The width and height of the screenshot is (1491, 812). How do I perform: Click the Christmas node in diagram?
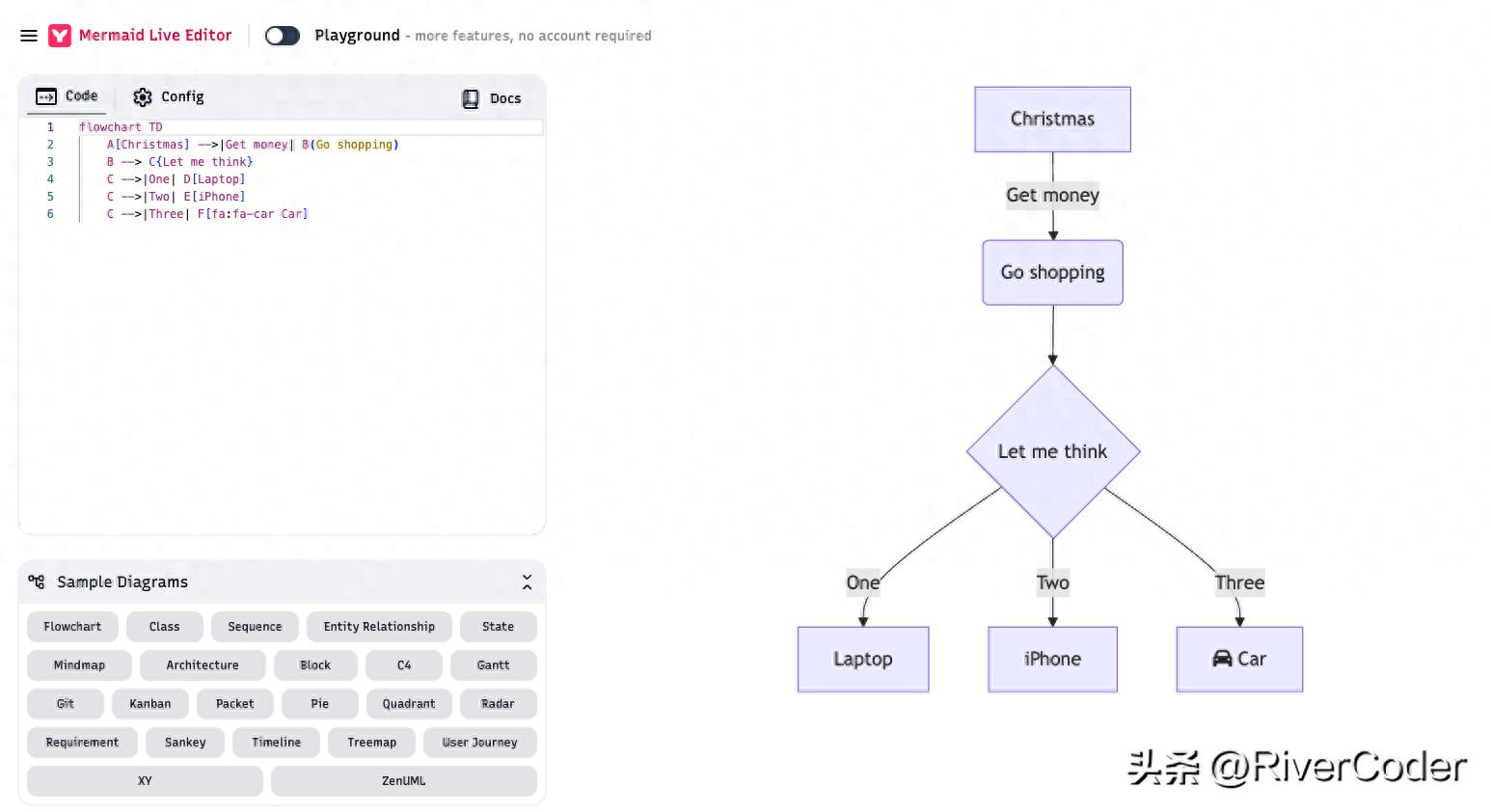pos(1052,120)
